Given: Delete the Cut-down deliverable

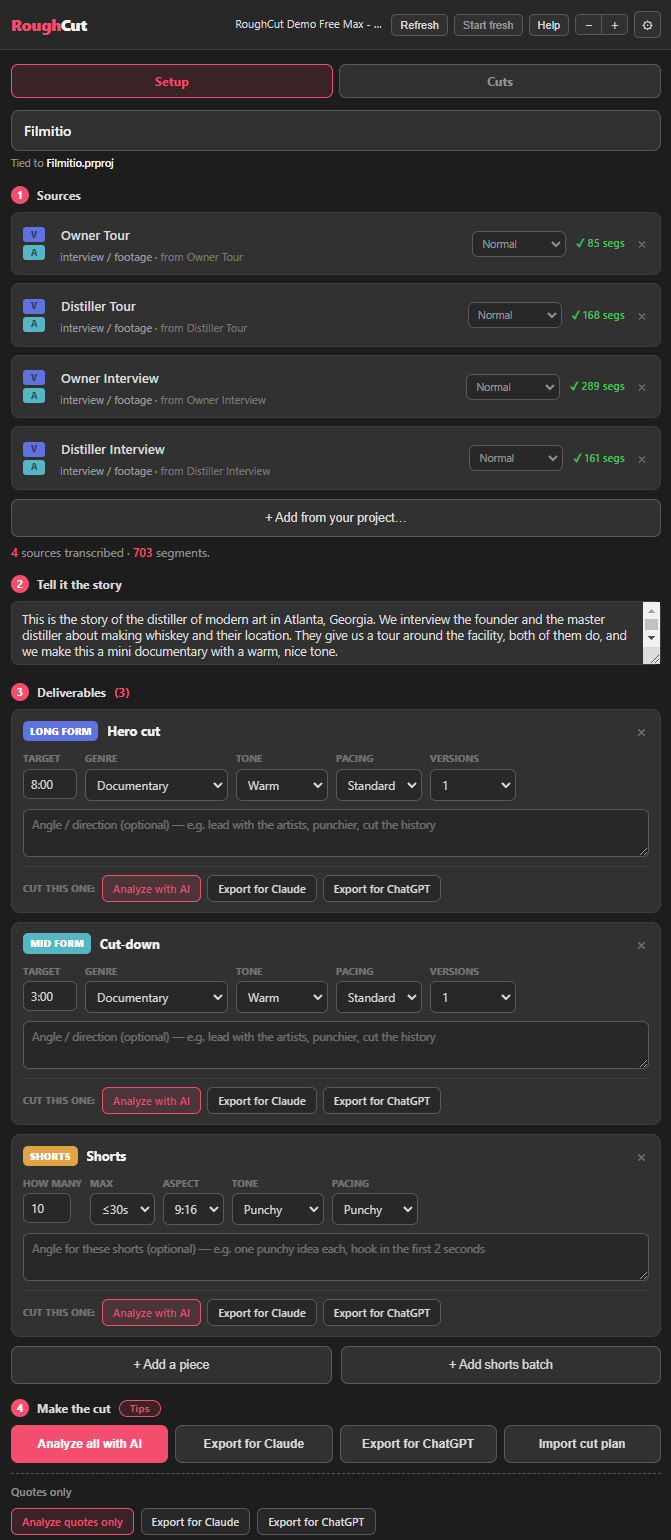Looking at the screenshot, I should 642,945.
